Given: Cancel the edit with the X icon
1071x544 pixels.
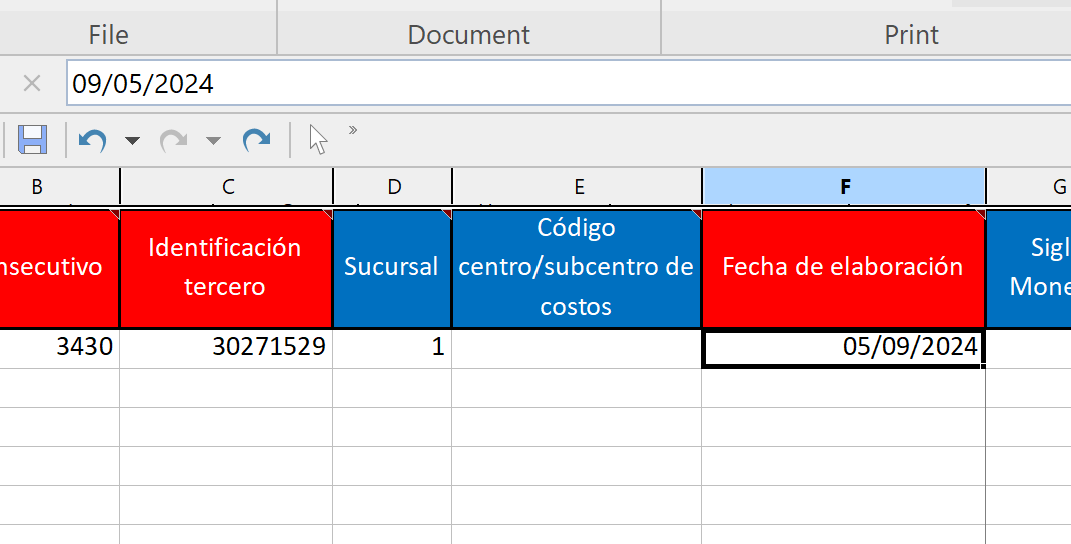Looking at the screenshot, I should tap(32, 84).
